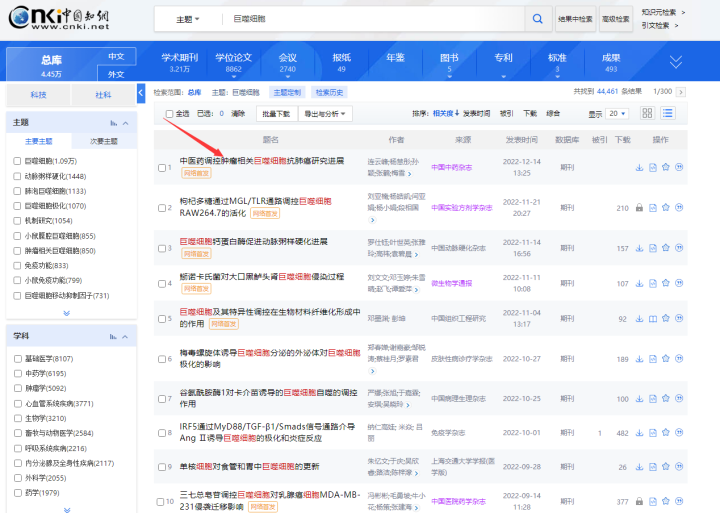Switch to the 次要主题 tab
720x513 pixels.
(103, 141)
